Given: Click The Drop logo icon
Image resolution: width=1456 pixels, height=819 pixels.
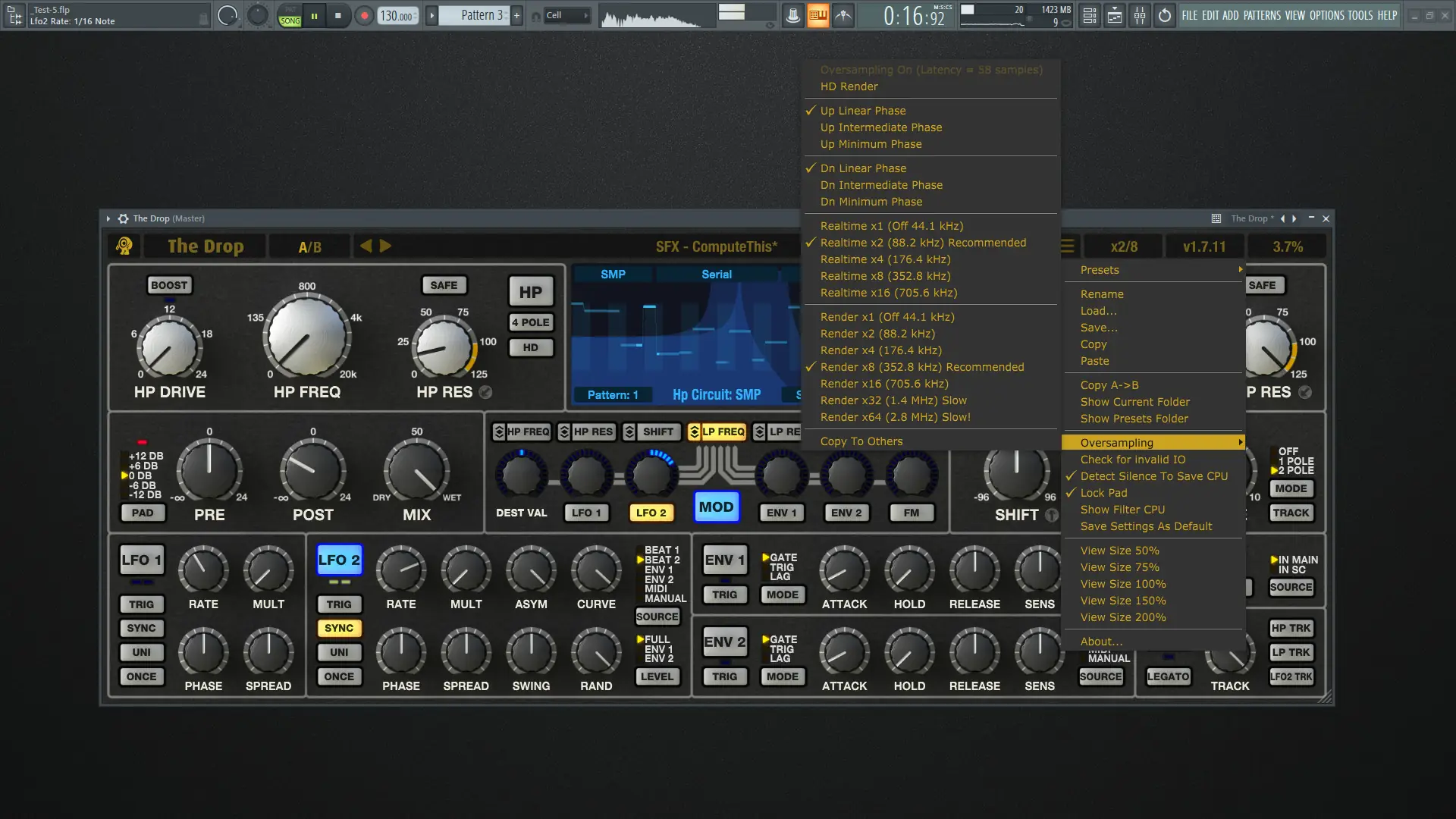Looking at the screenshot, I should pyautogui.click(x=124, y=246).
